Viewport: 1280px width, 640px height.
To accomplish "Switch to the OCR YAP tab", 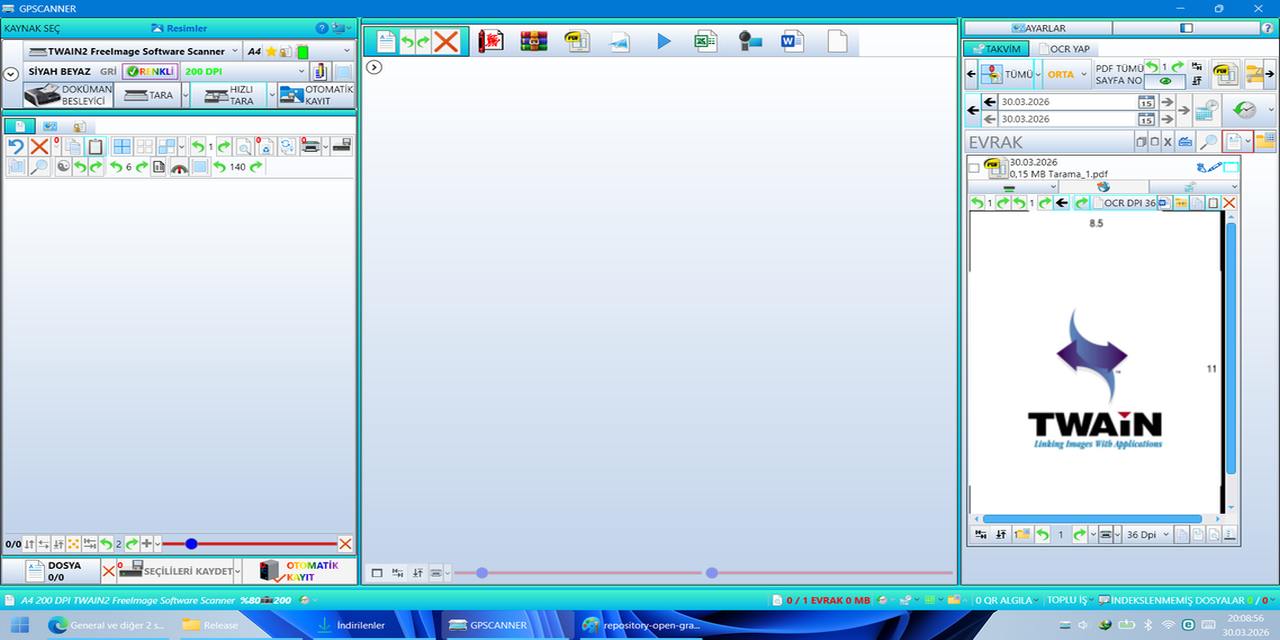I will 1068,48.
